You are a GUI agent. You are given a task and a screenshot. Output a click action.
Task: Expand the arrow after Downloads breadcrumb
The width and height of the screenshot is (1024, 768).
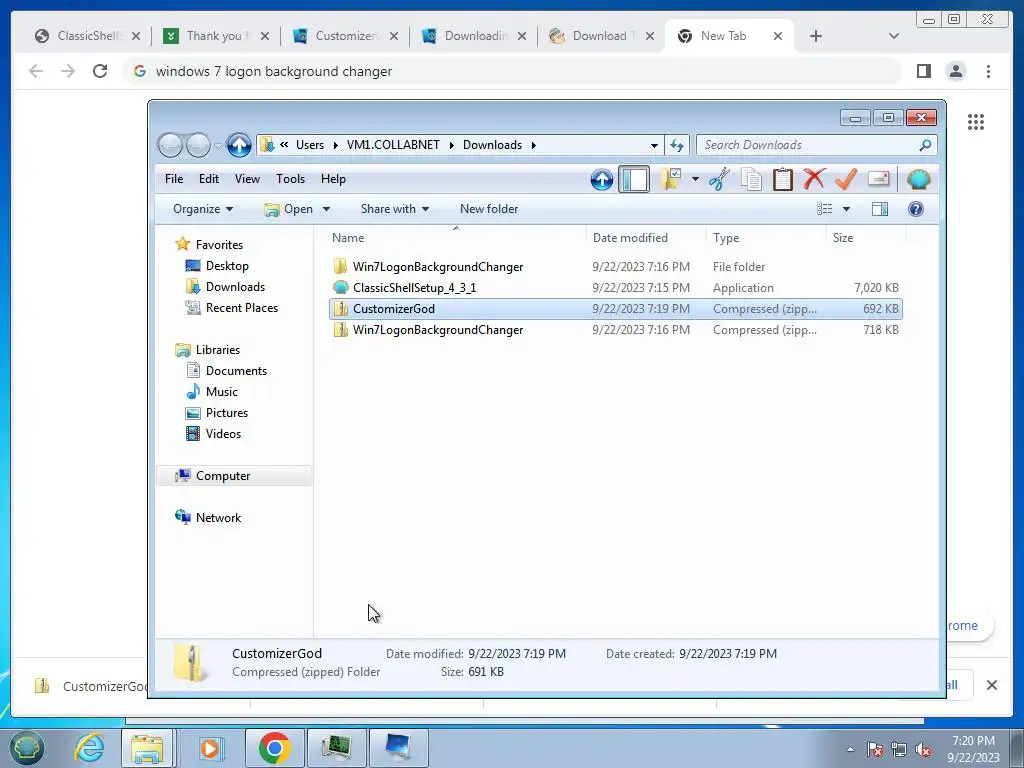coord(534,145)
